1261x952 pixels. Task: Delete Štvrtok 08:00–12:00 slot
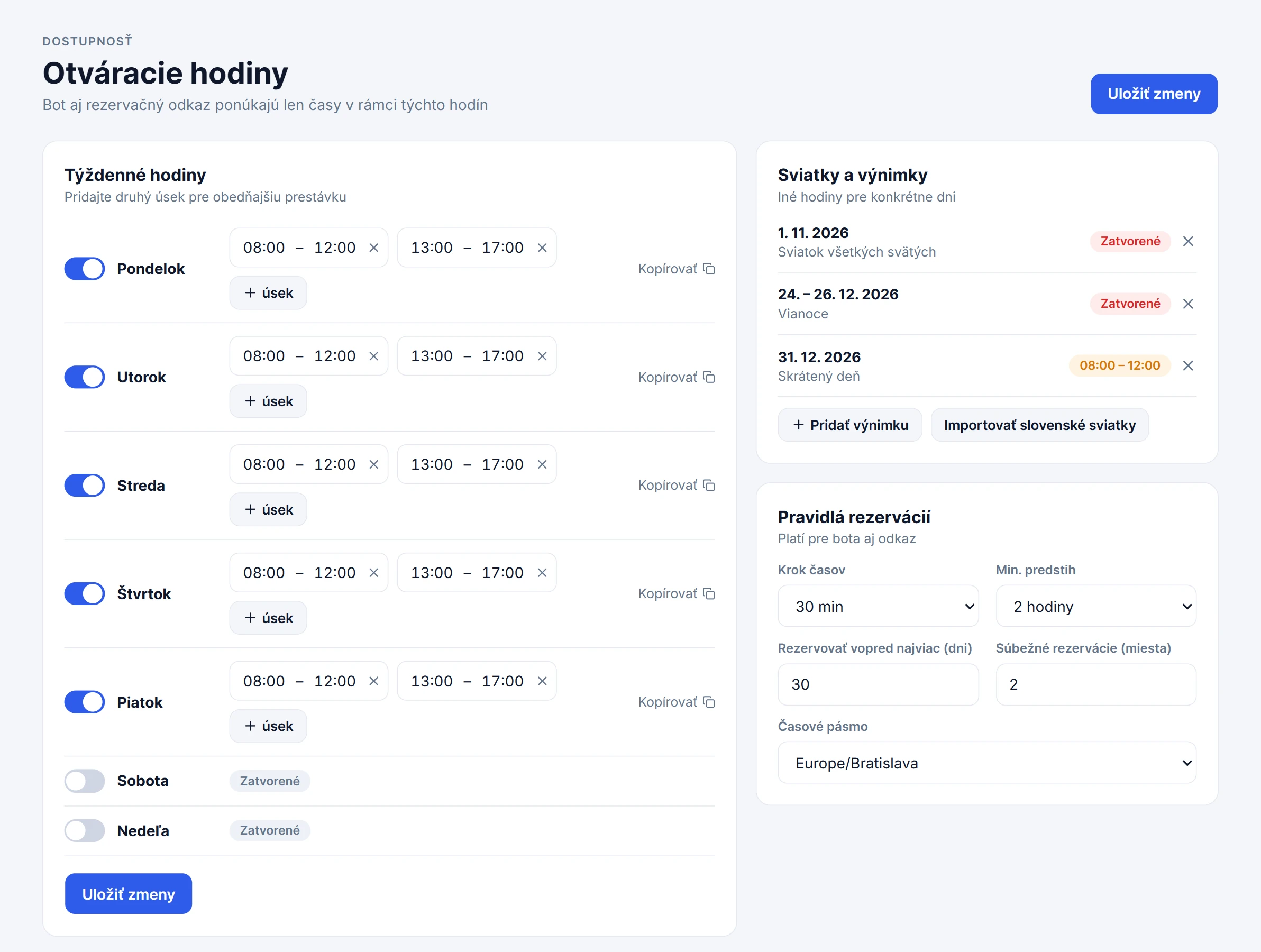tap(374, 573)
